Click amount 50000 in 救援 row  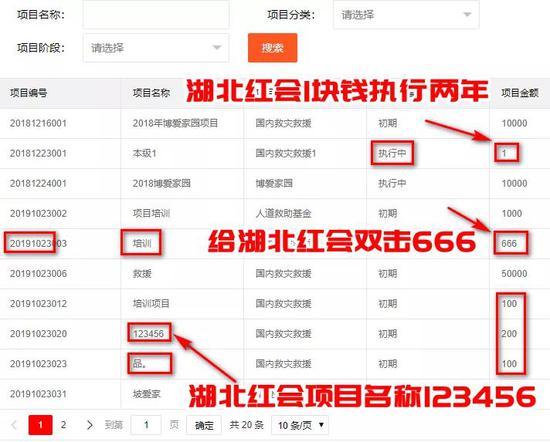pyautogui.click(x=514, y=274)
